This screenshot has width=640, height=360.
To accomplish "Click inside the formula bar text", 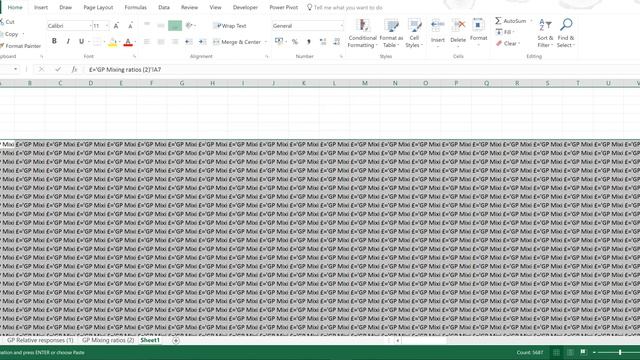I will 125,69.
